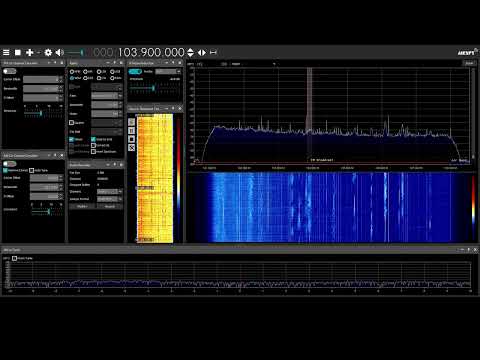The height and width of the screenshot is (360, 480).
Task: Click the crossed-box icon beside the heatmap
Action: click(x=131, y=147)
